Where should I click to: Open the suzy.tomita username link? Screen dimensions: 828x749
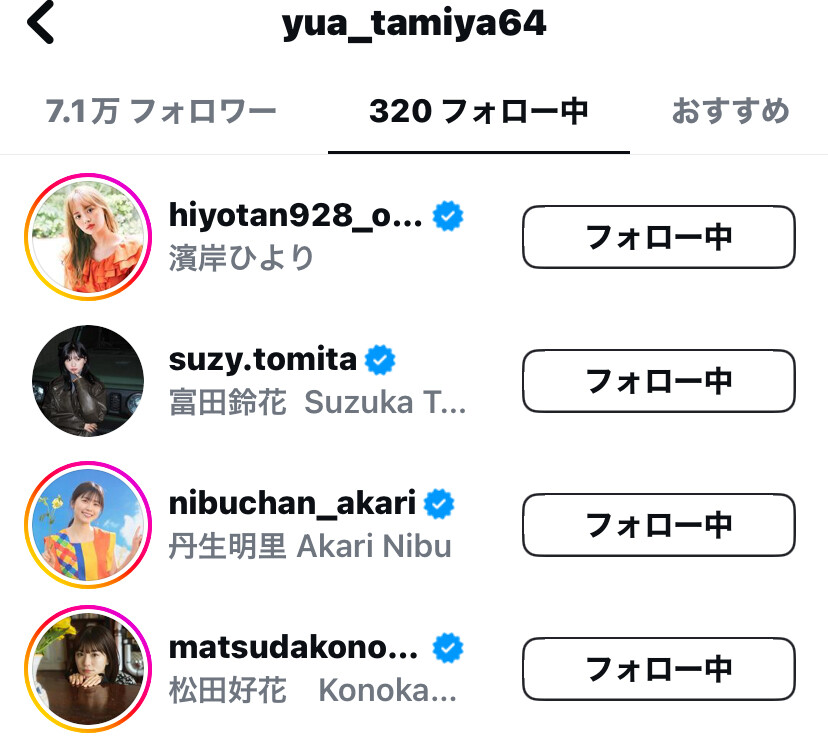(x=262, y=360)
